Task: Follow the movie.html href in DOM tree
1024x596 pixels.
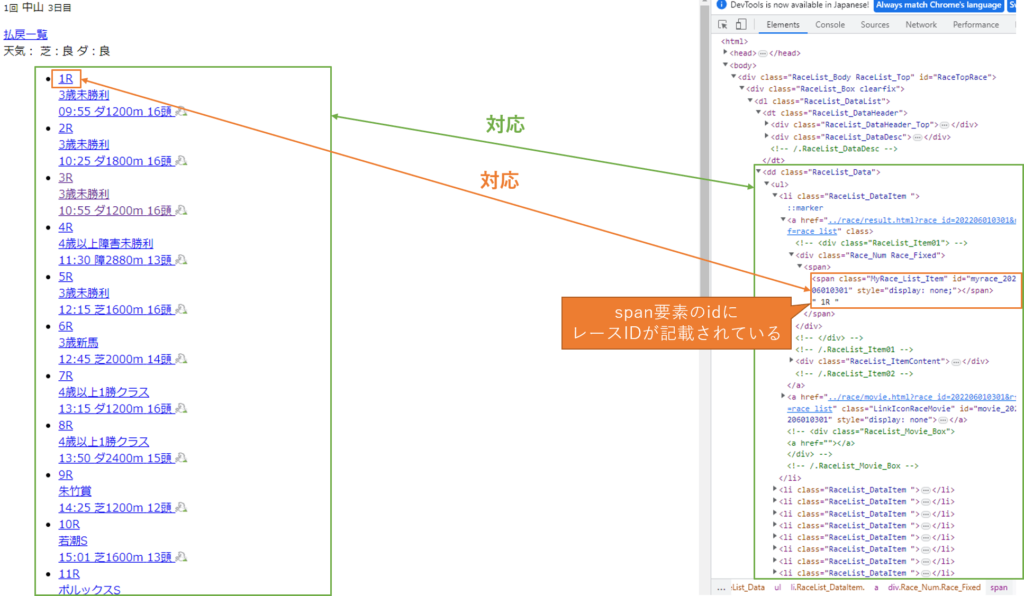Action: pos(922,397)
